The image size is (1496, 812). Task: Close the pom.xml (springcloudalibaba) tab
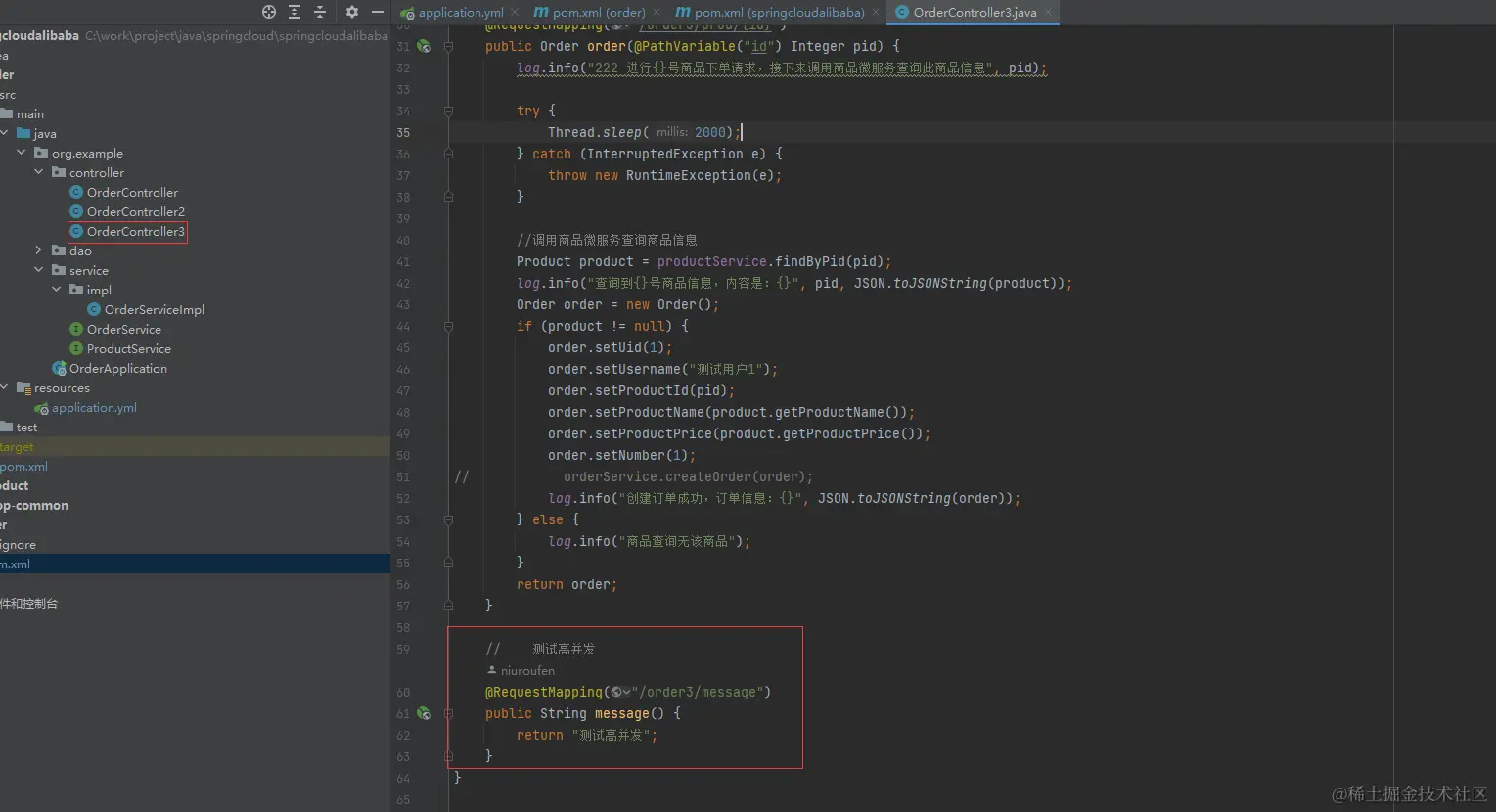click(876, 13)
